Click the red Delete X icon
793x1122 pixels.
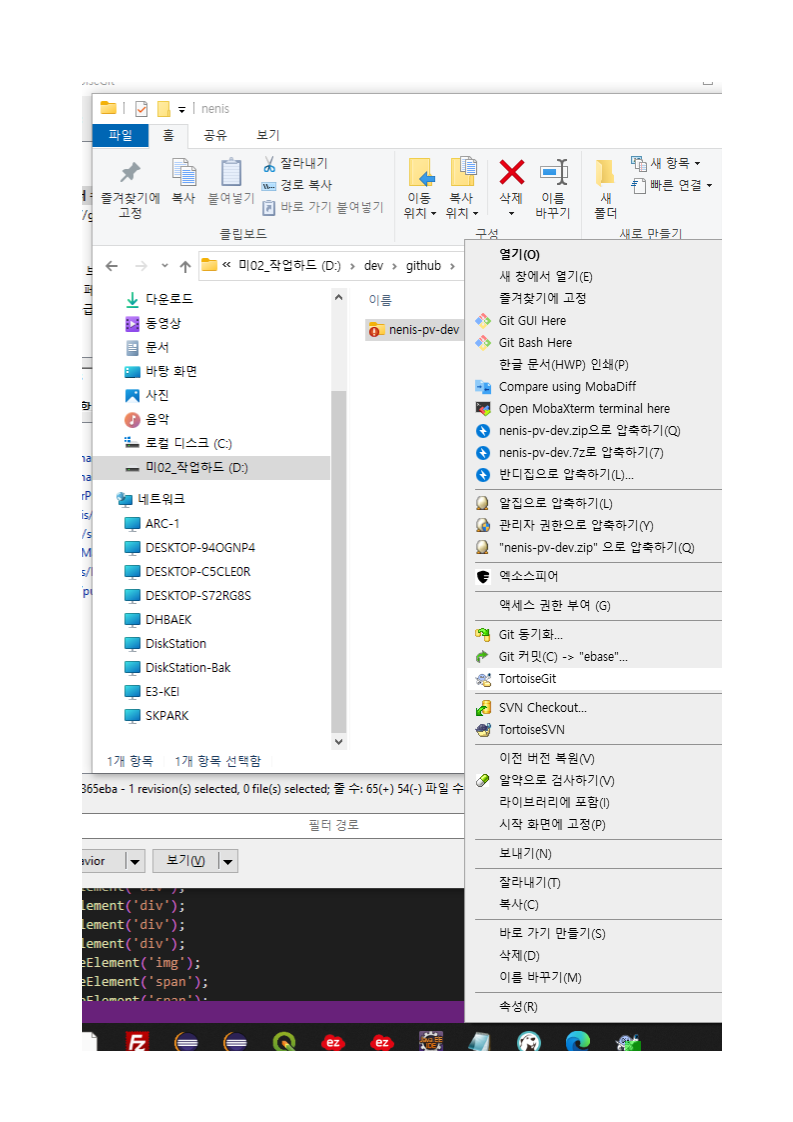click(511, 172)
